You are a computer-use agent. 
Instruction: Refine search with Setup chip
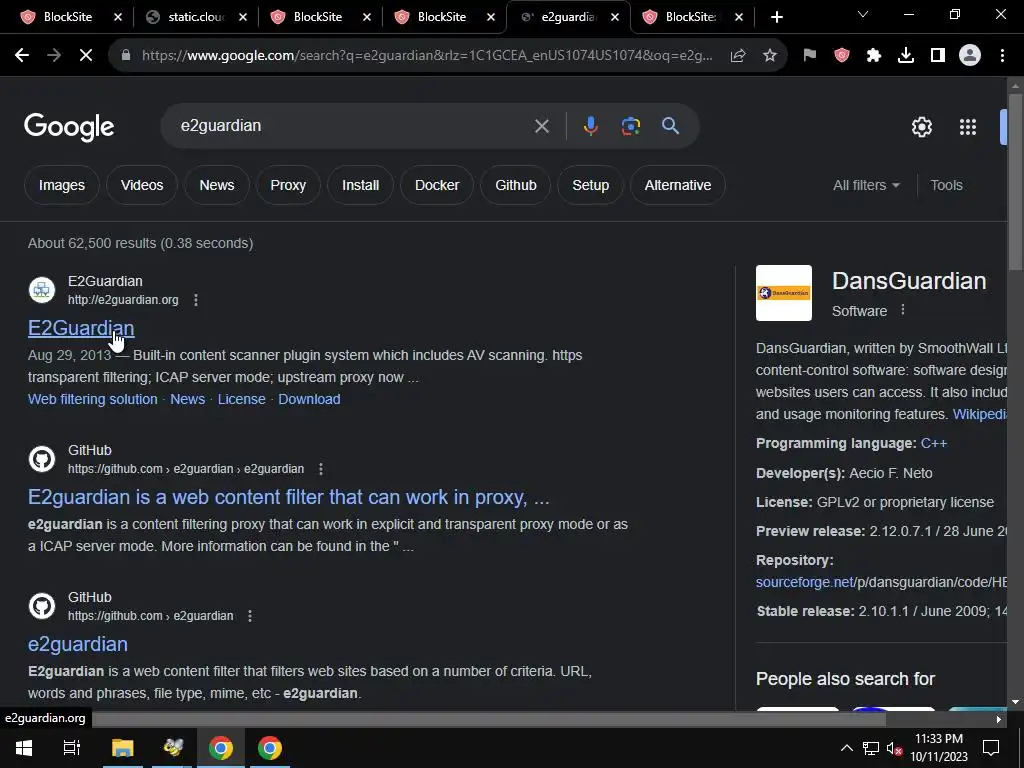click(590, 185)
